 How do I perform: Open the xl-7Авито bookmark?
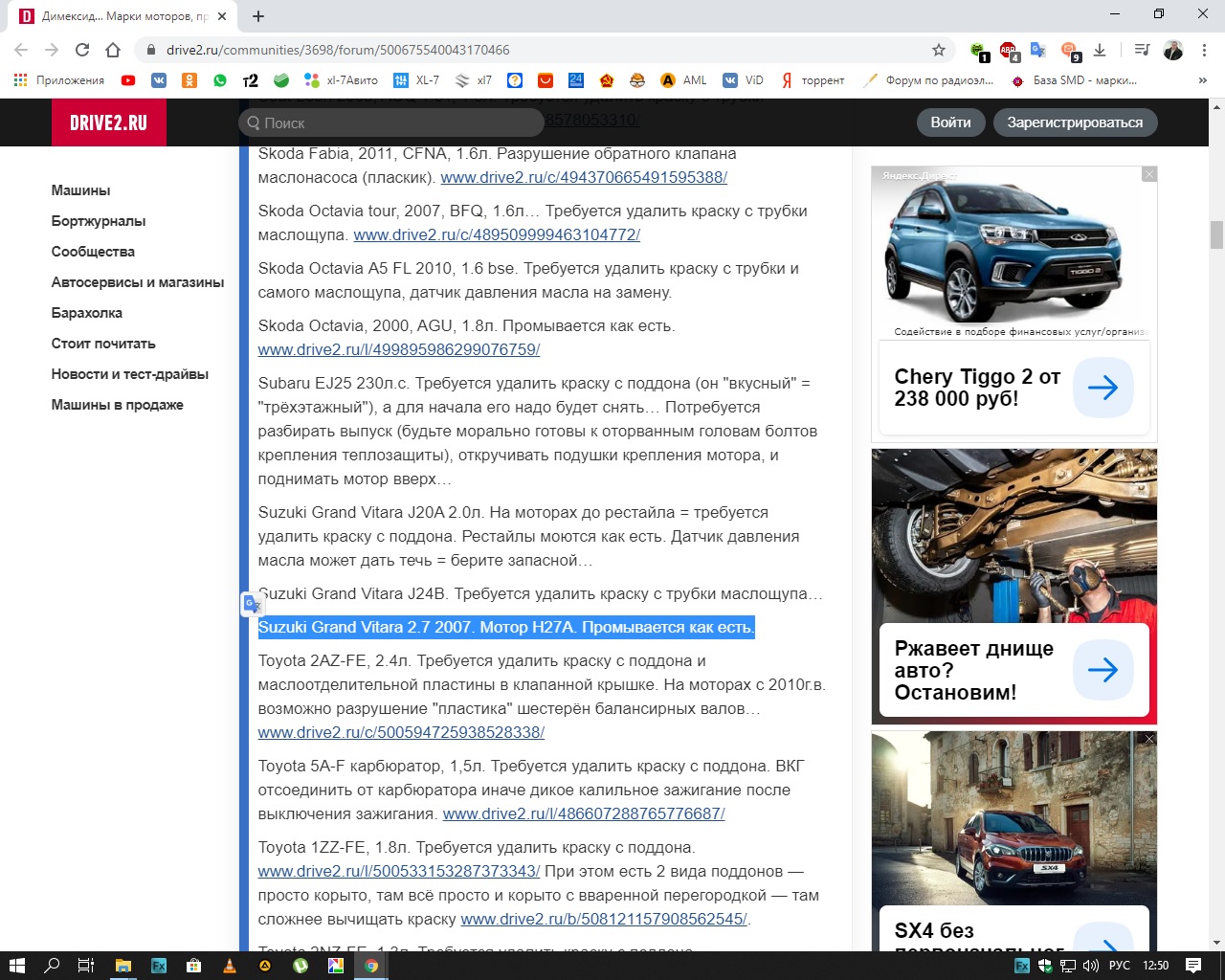tap(341, 80)
